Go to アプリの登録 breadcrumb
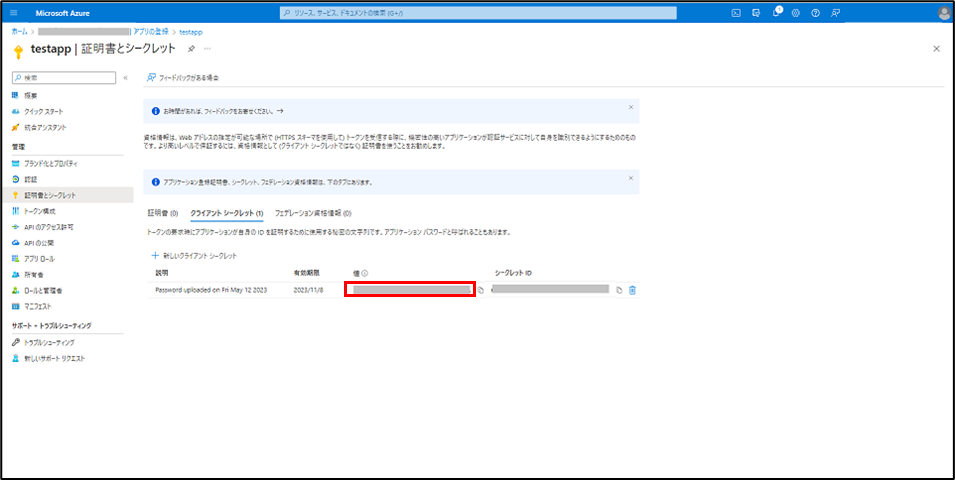This screenshot has height=480, width=955. [150, 32]
